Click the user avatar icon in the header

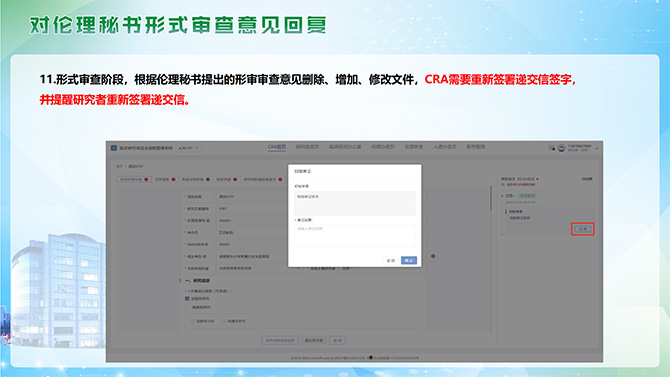[561, 148]
